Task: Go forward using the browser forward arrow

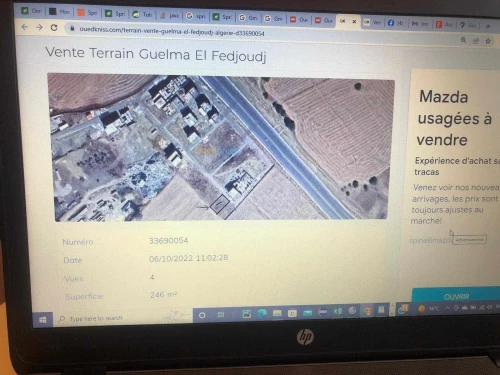Action: tap(39, 27)
